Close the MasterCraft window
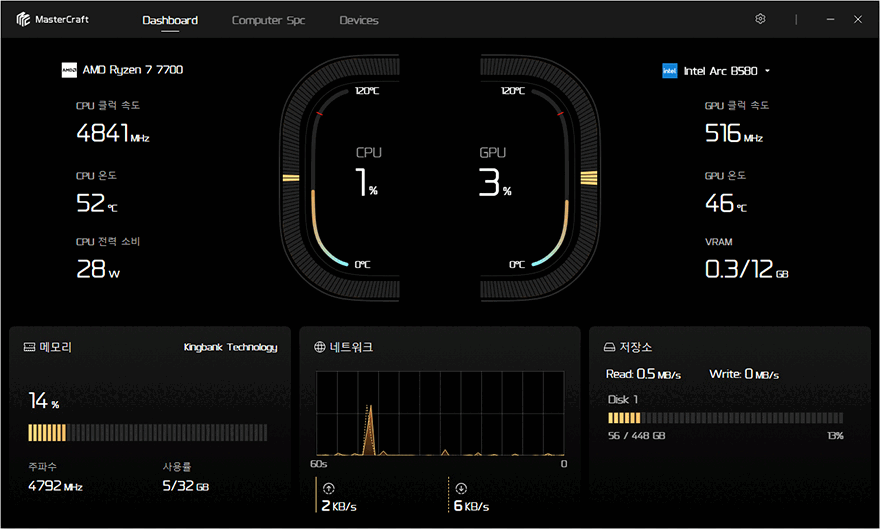The image size is (880, 529). (x=858, y=19)
